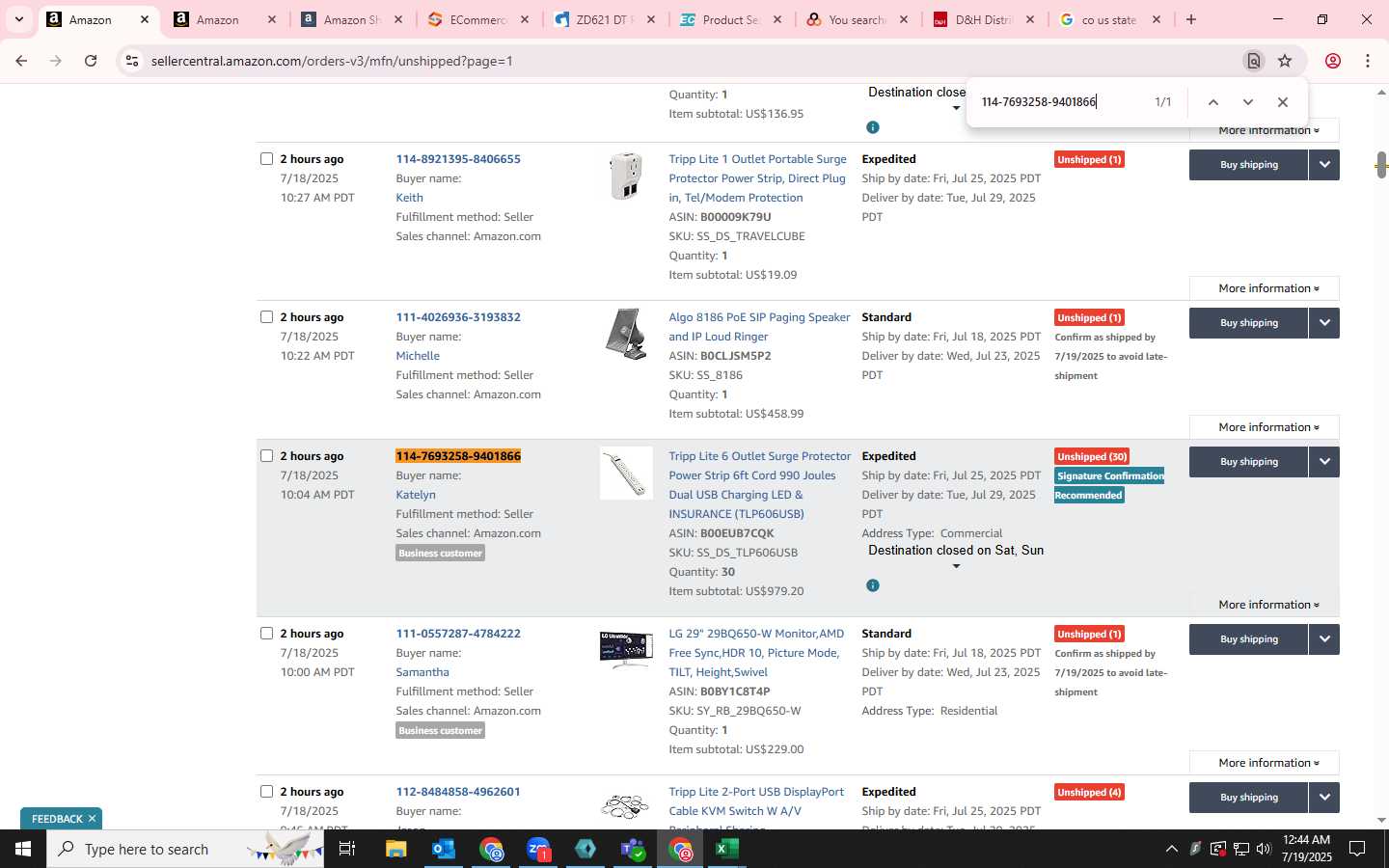Open the tab search dropdown arrow
Screen dimensions: 1389x868
18,19
